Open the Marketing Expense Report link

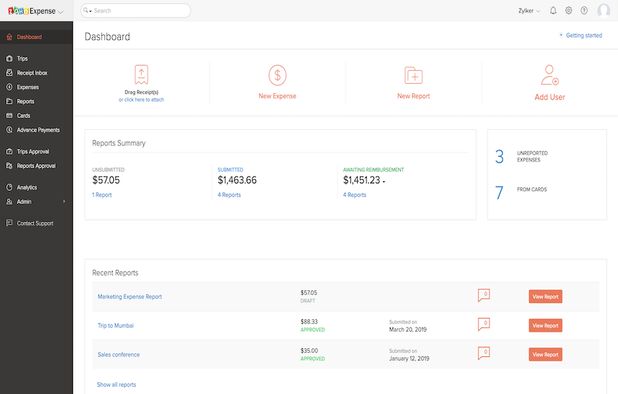coord(130,297)
